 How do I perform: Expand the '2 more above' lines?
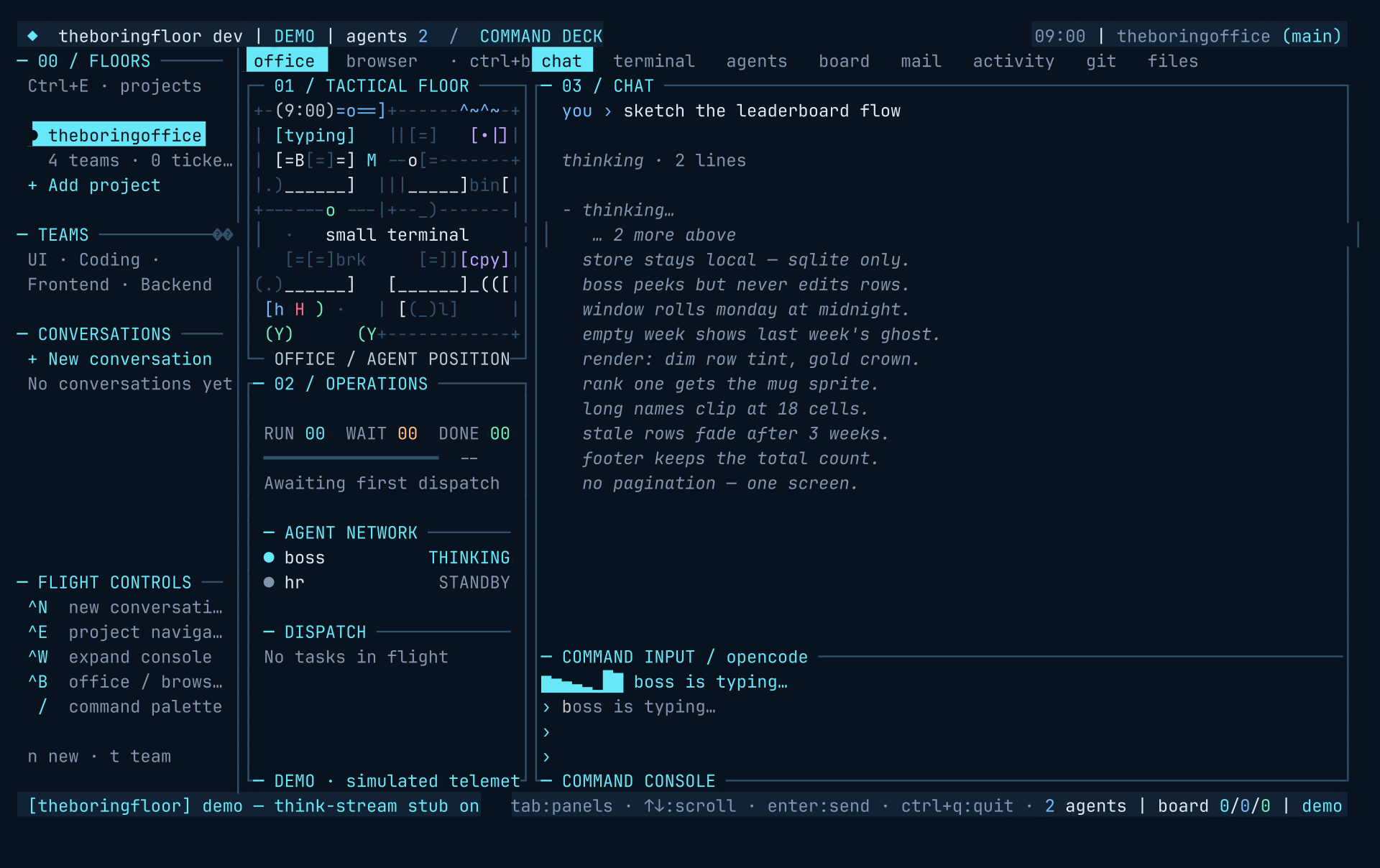[664, 236]
